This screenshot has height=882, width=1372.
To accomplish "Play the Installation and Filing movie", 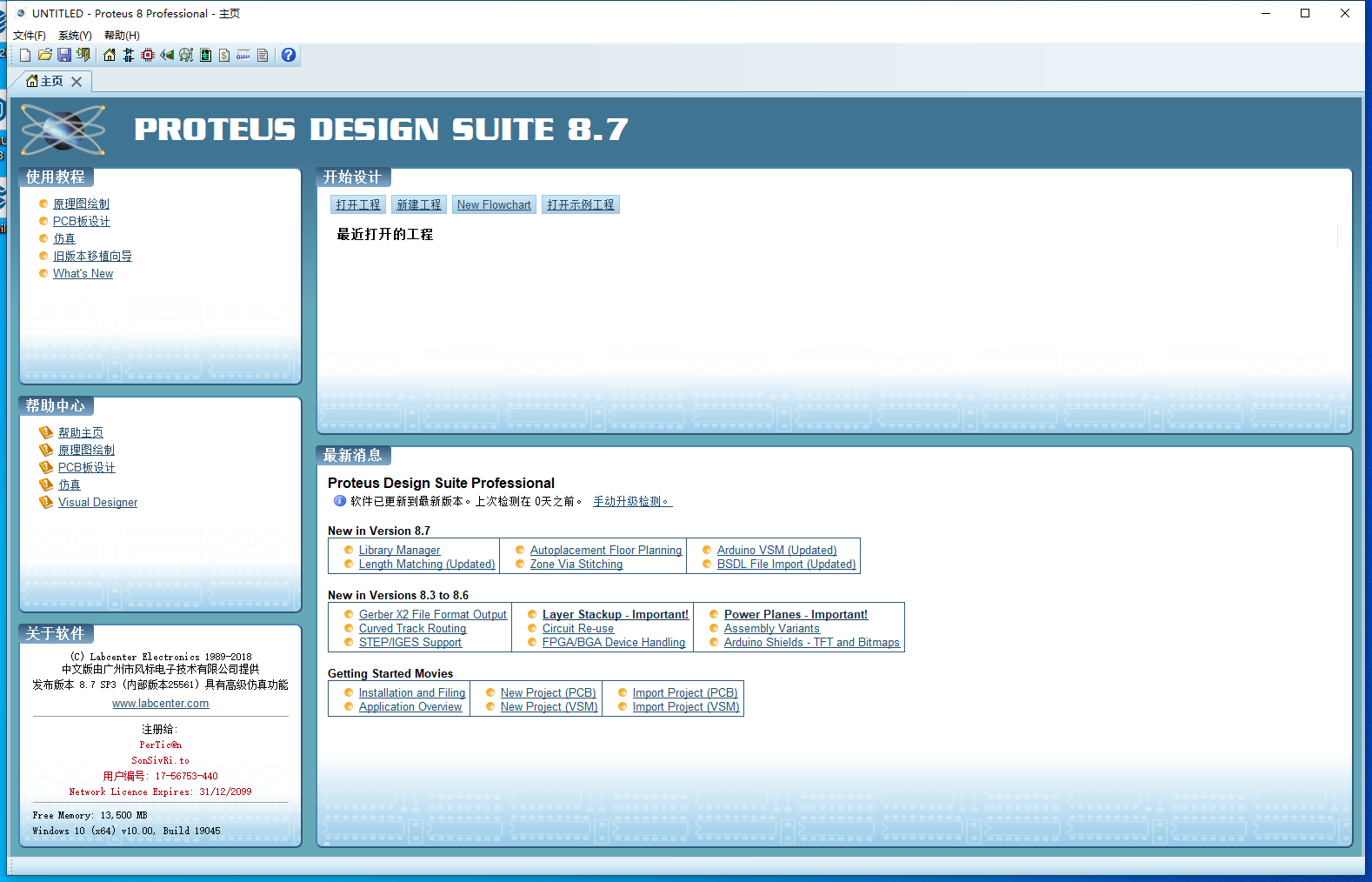I will 412,692.
